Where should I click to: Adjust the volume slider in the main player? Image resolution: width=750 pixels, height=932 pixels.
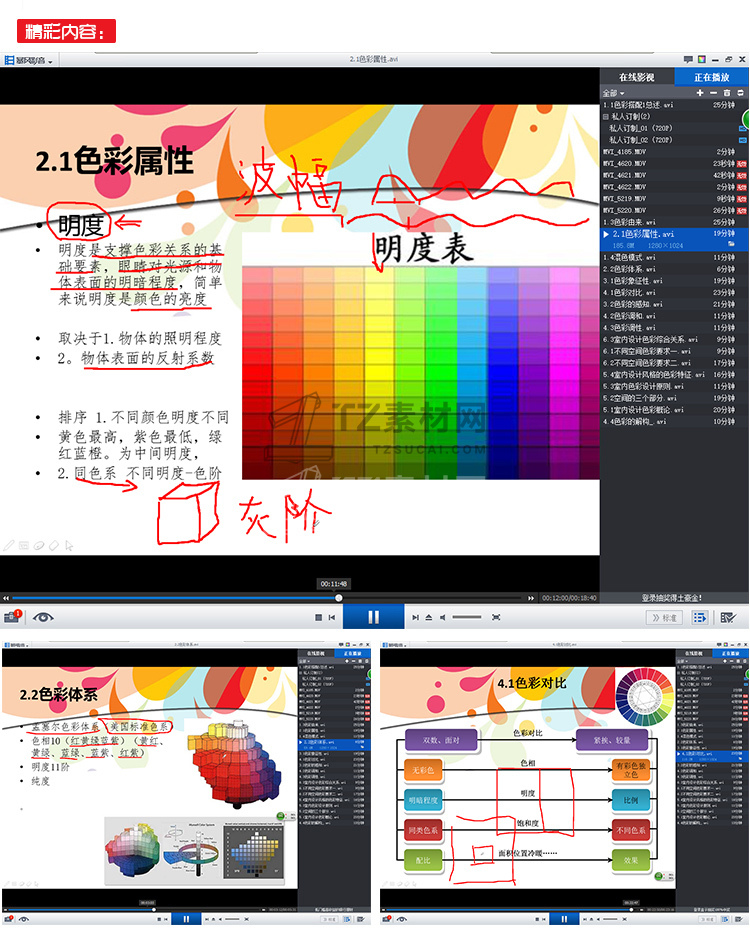(467, 618)
